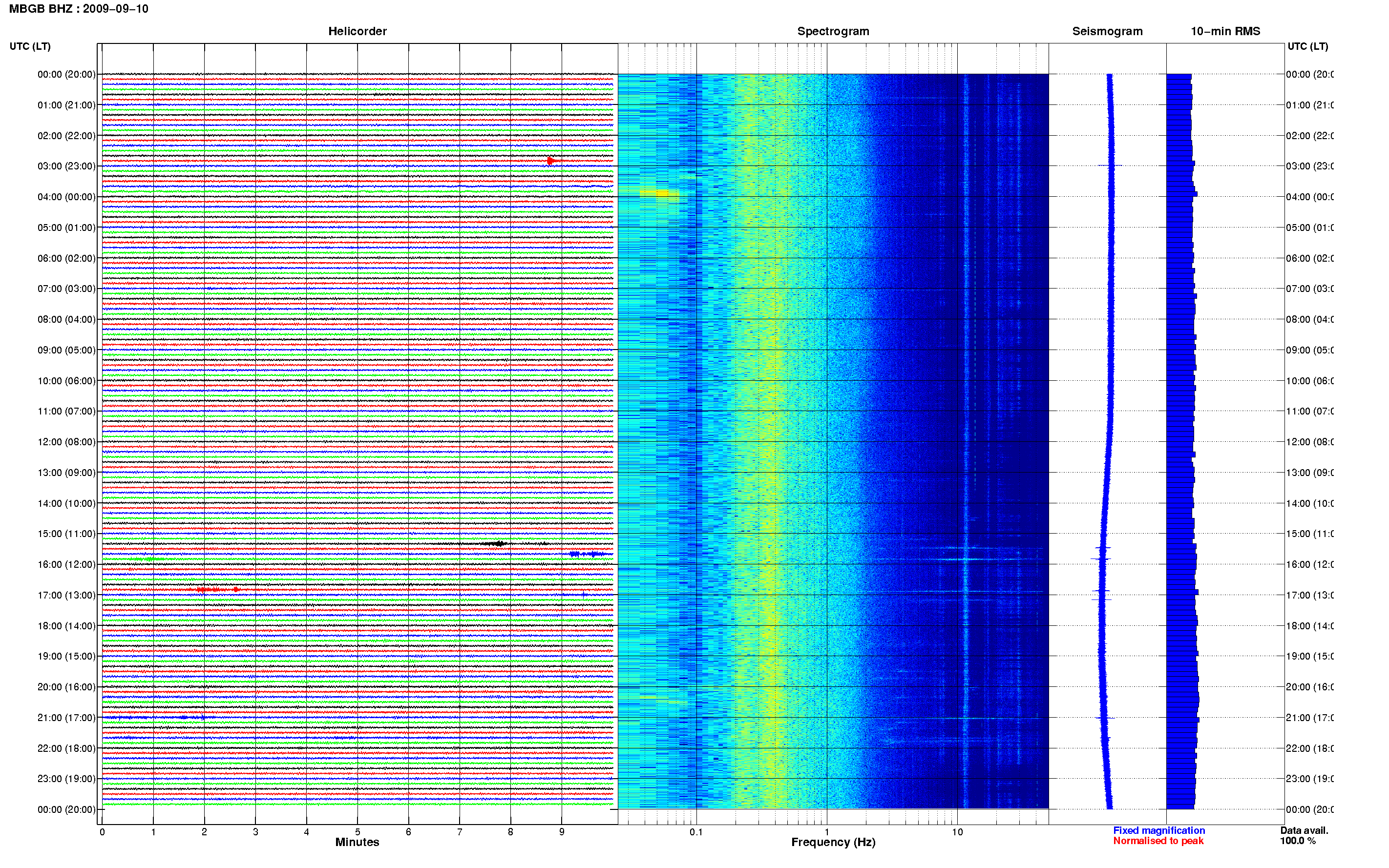This screenshot has width=1389, height=868.
Task: Click left time label '21:00 (17:00)'
Action: point(66,718)
